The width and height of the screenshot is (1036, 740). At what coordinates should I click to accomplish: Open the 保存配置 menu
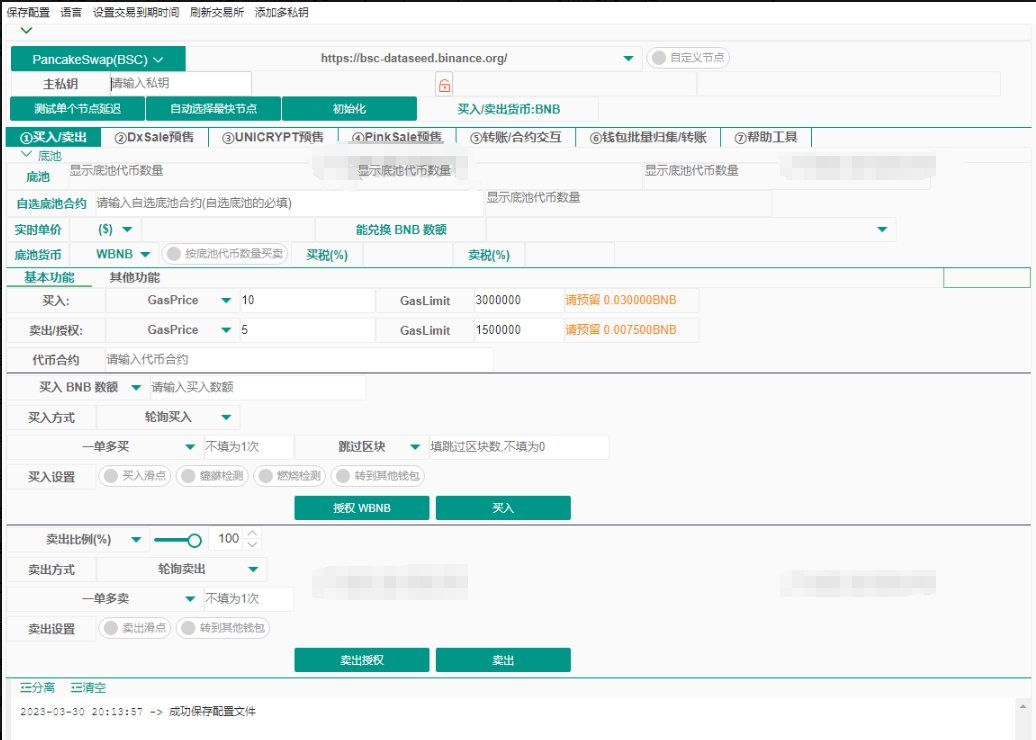tap(28, 12)
